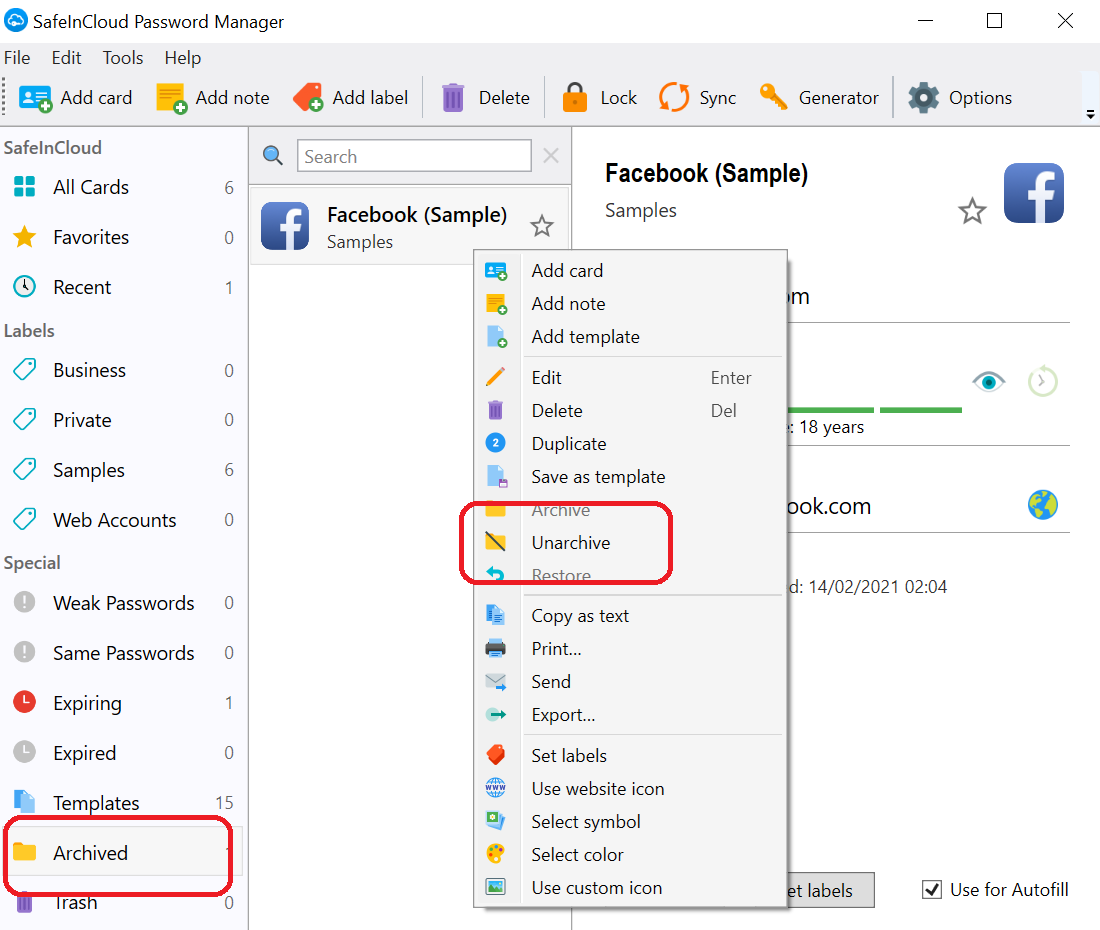Click the Samples label under the card title
Viewport: 1100px width, 930px height.
coord(640,210)
